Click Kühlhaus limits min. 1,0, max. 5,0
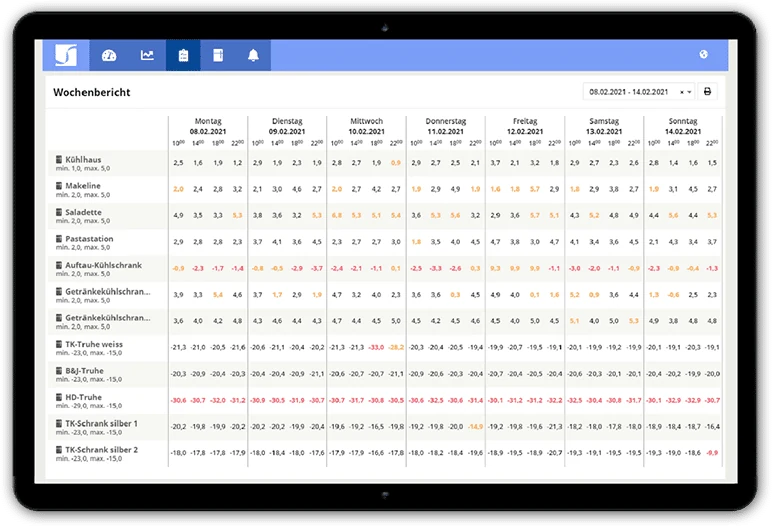 pos(83,168)
